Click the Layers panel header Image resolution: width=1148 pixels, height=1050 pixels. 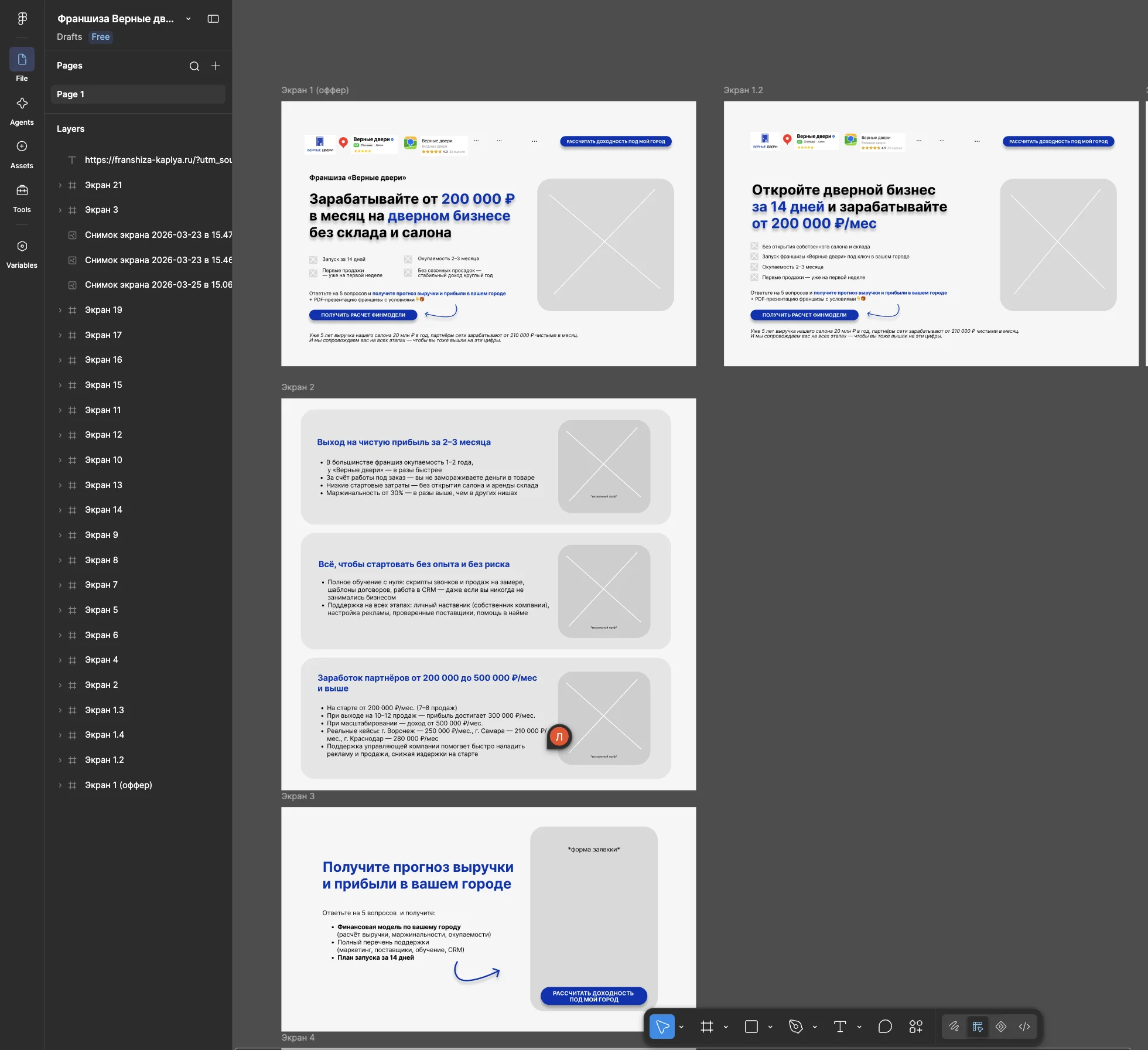pos(70,129)
